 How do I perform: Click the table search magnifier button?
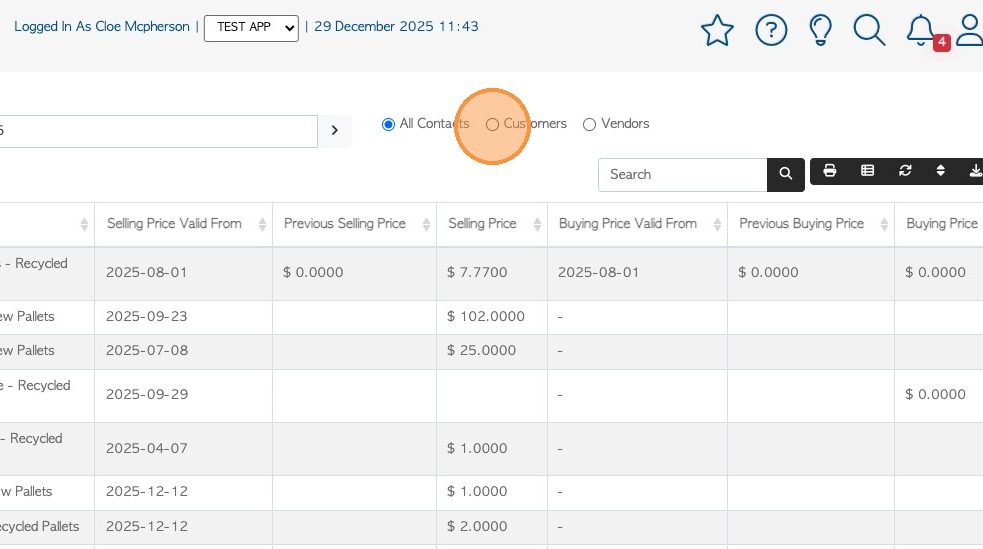[786, 174]
